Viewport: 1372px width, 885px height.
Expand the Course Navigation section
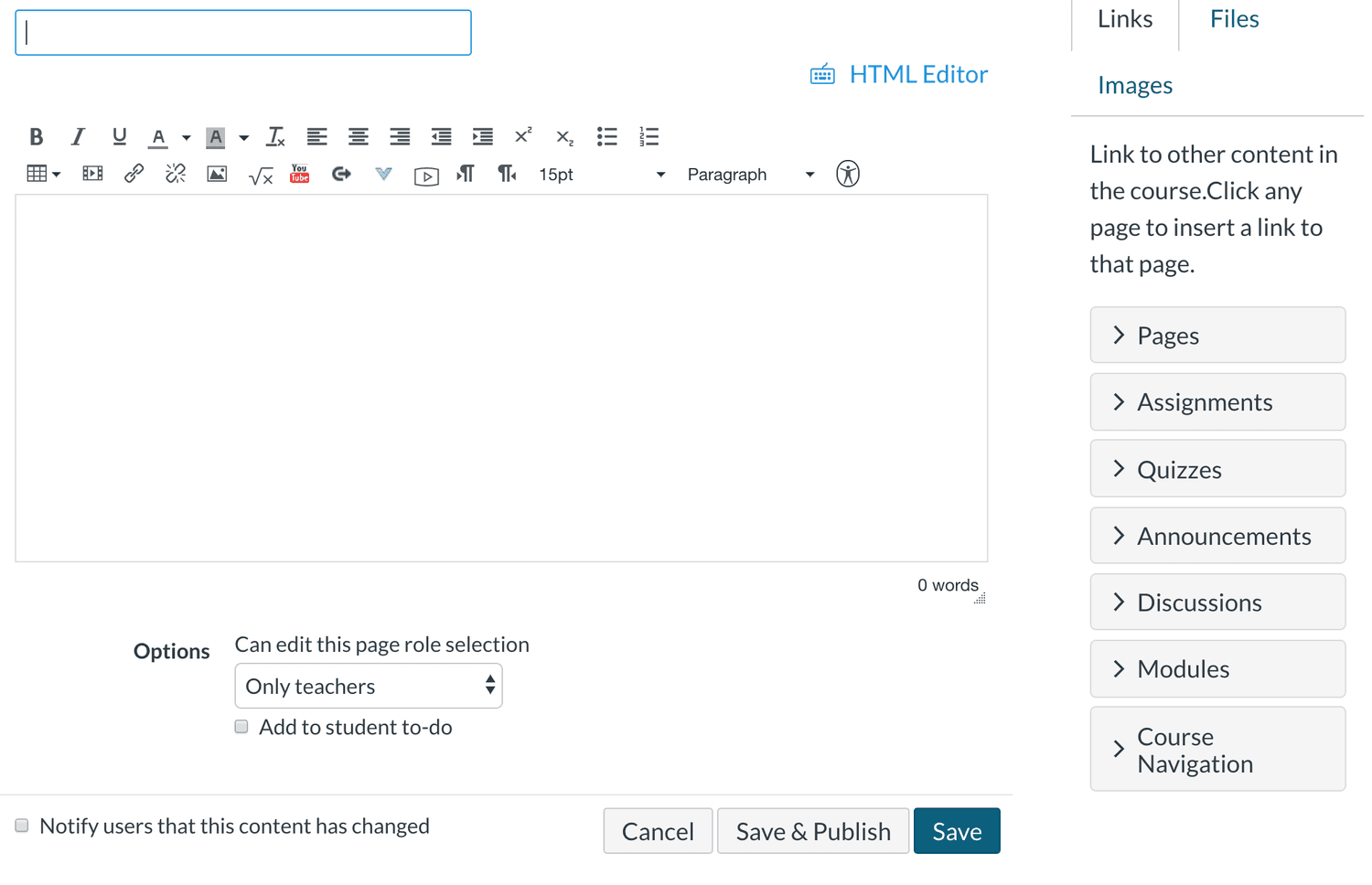(x=1217, y=750)
